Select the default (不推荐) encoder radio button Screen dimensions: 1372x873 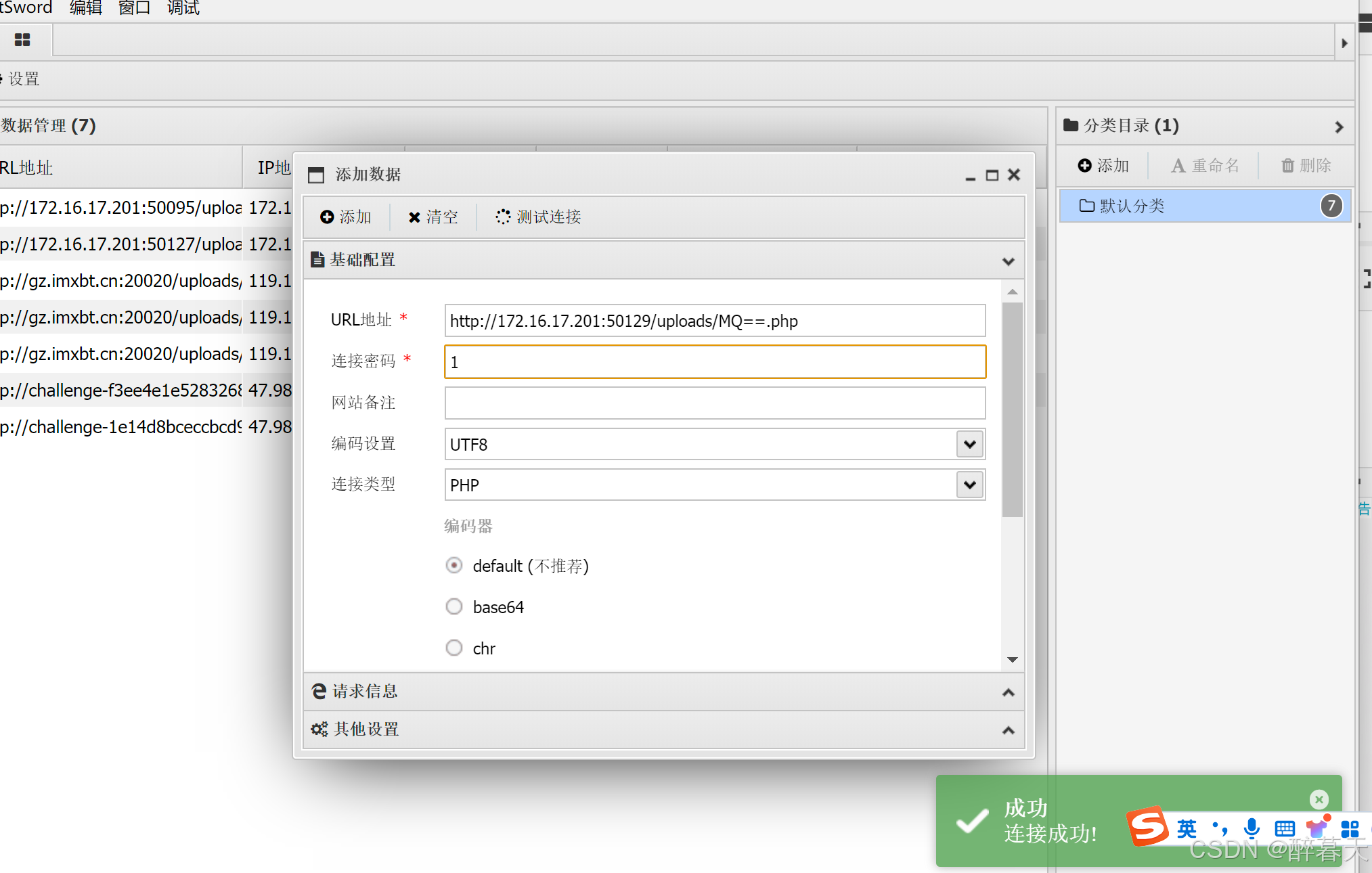[x=454, y=565]
